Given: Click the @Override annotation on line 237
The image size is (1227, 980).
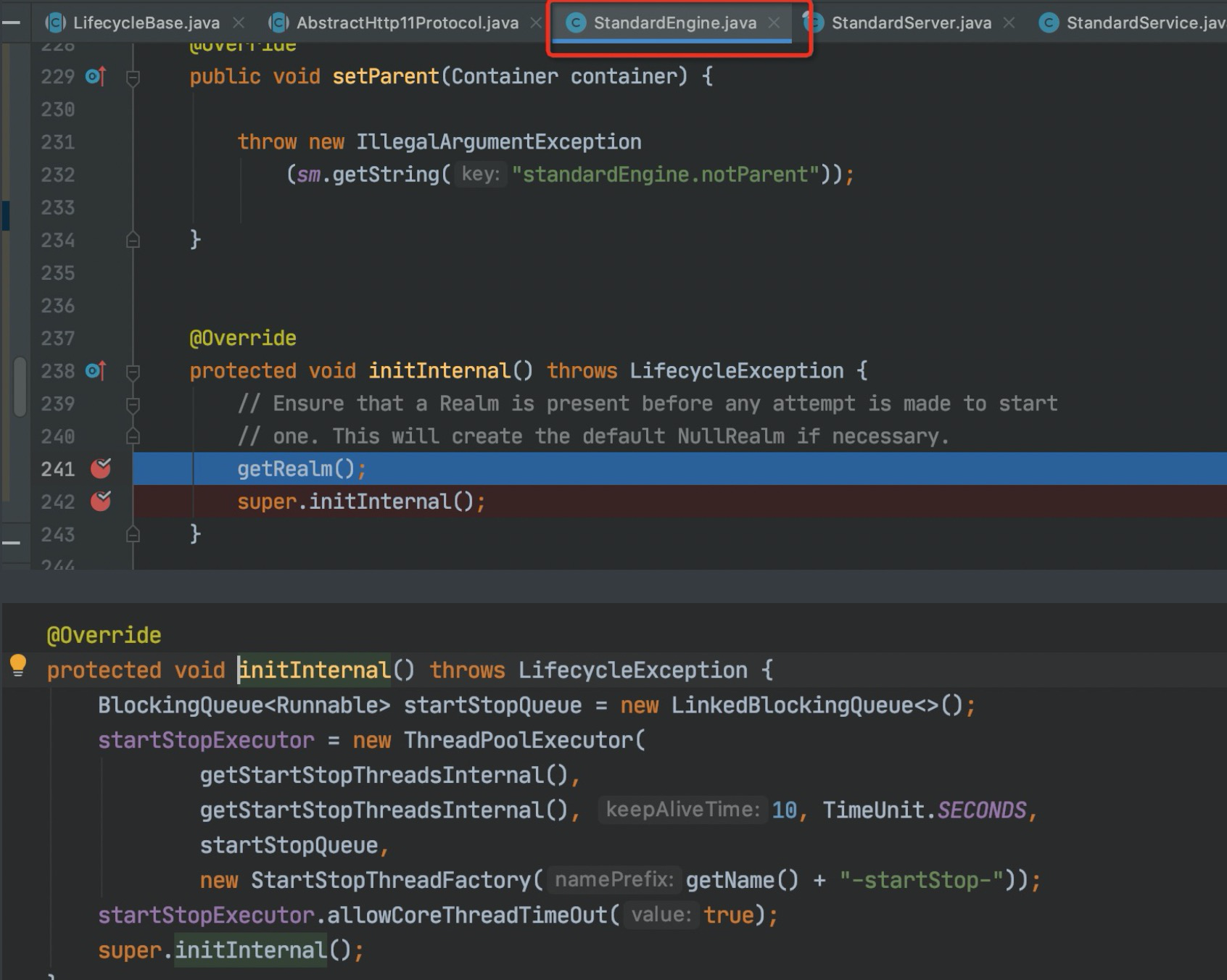Looking at the screenshot, I should [243, 339].
